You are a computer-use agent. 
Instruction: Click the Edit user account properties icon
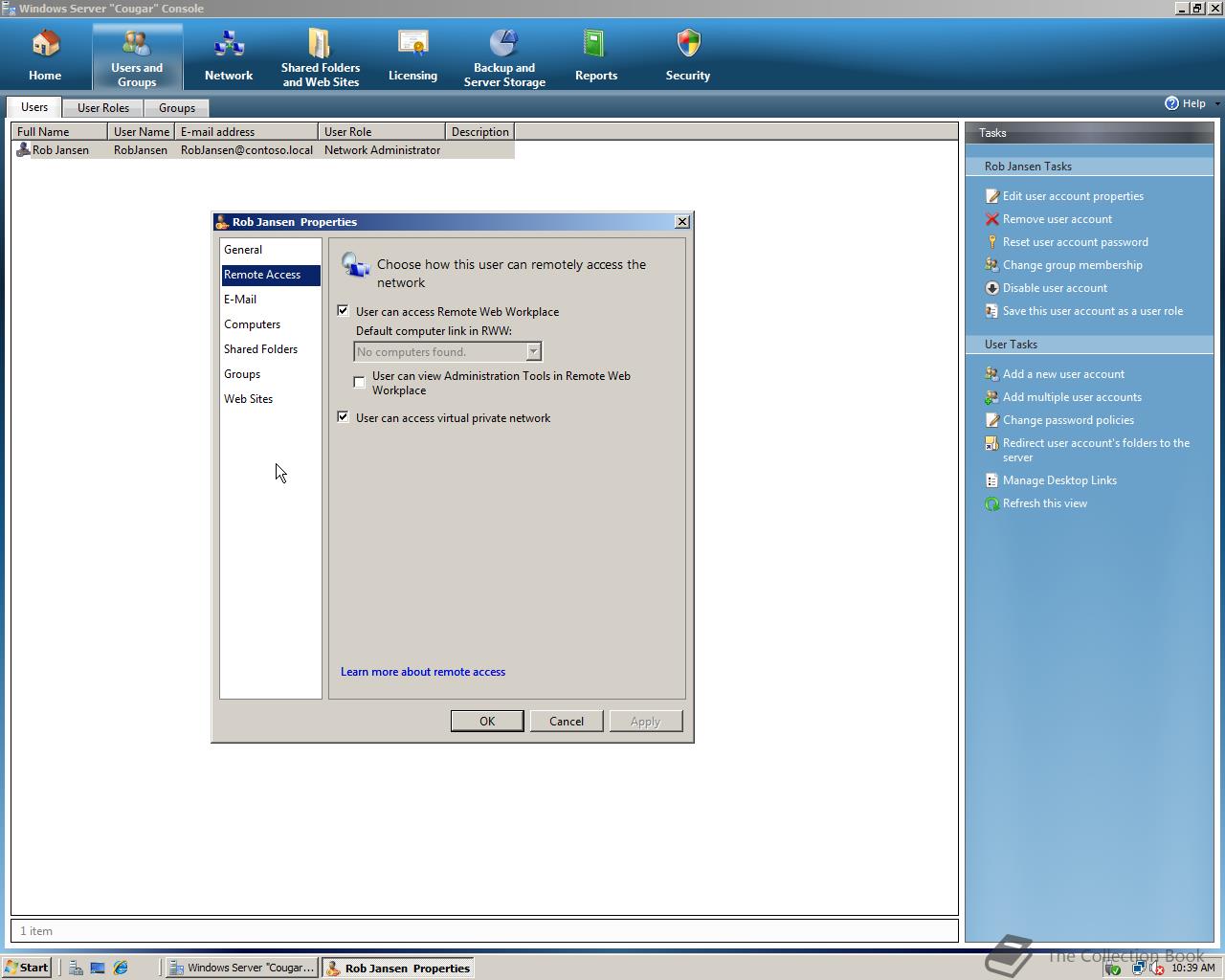[992, 196]
